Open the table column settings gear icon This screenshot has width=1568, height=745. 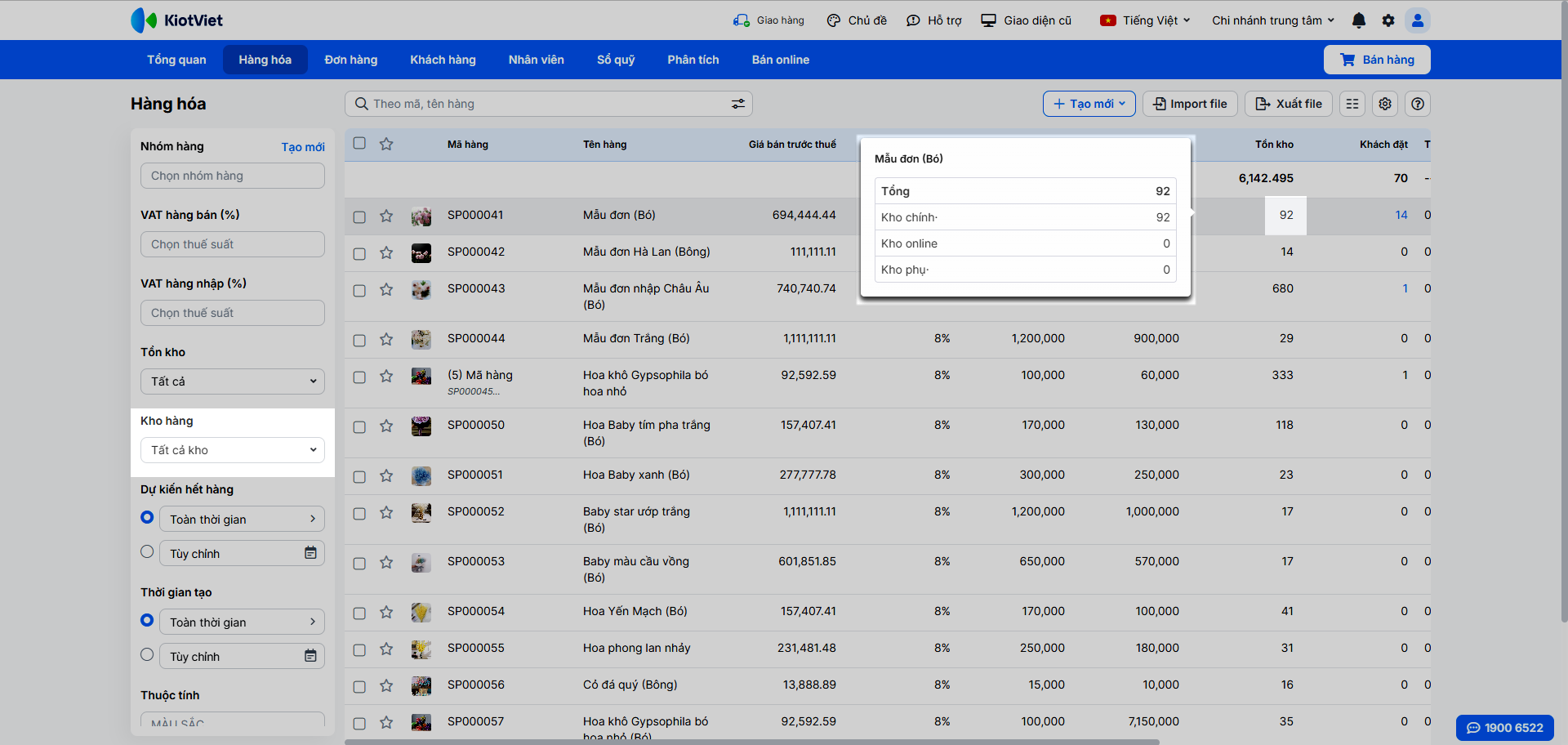(1385, 104)
